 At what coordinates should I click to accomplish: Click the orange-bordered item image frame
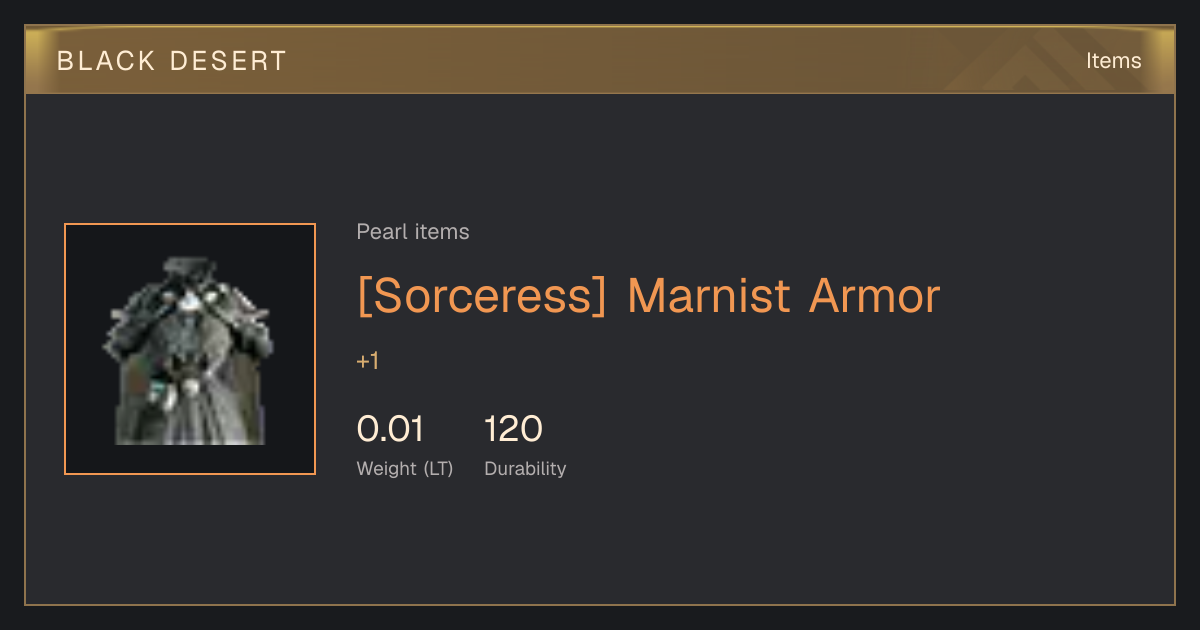[190, 349]
